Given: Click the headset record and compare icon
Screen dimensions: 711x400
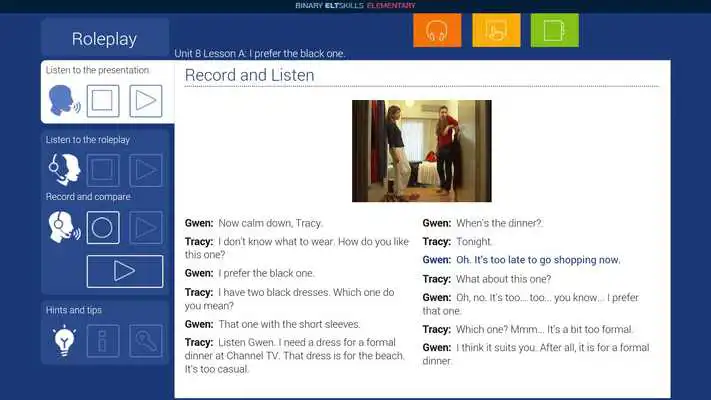Looking at the screenshot, I should point(64,227).
